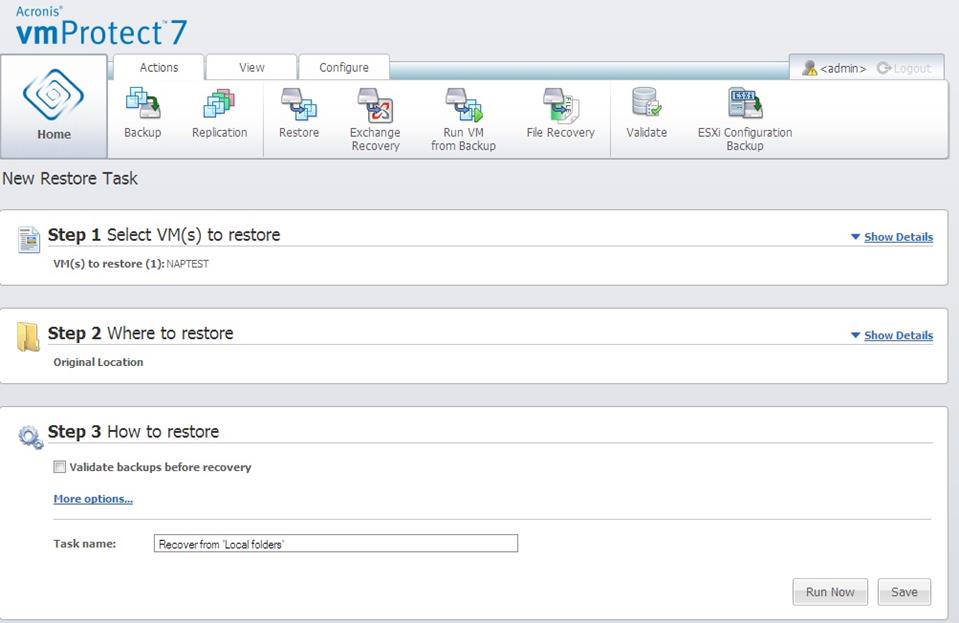
Task: Open the More options link
Action: tap(93, 499)
